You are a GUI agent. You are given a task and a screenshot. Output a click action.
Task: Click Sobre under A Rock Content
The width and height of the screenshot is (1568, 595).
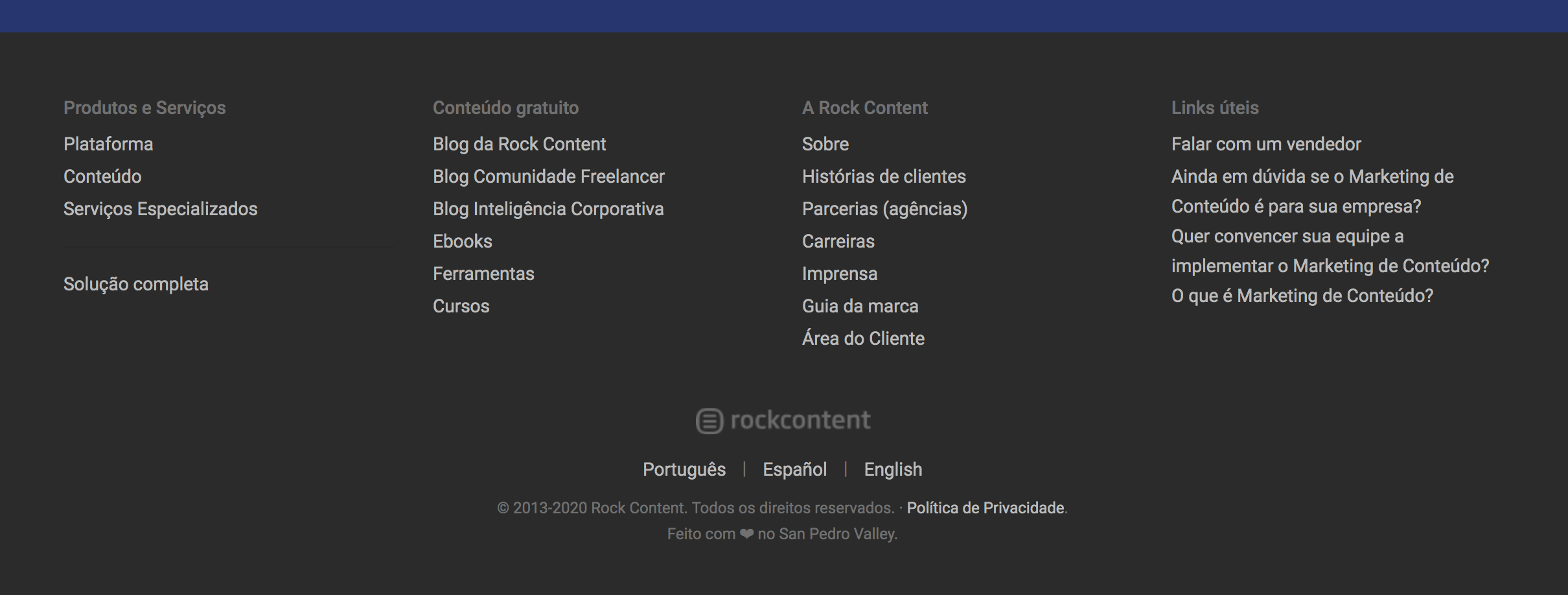pos(825,144)
